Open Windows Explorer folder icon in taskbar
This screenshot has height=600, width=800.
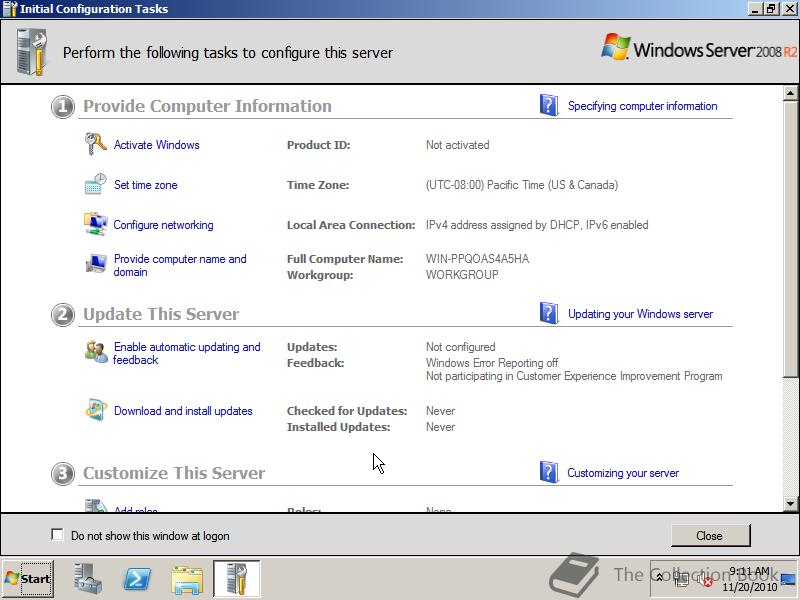point(187,580)
